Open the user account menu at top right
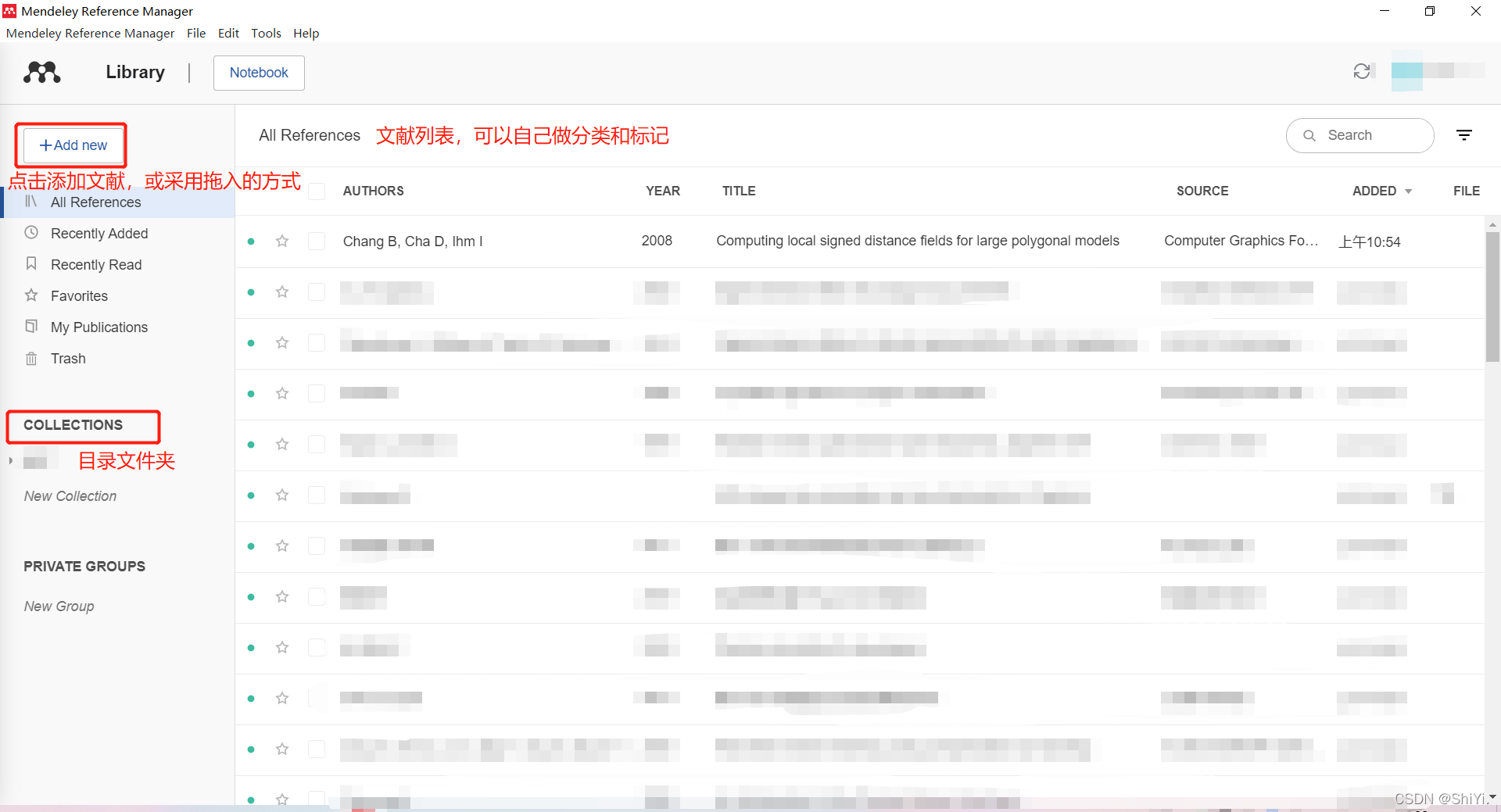Image resolution: width=1501 pixels, height=812 pixels. pyautogui.click(x=1438, y=70)
